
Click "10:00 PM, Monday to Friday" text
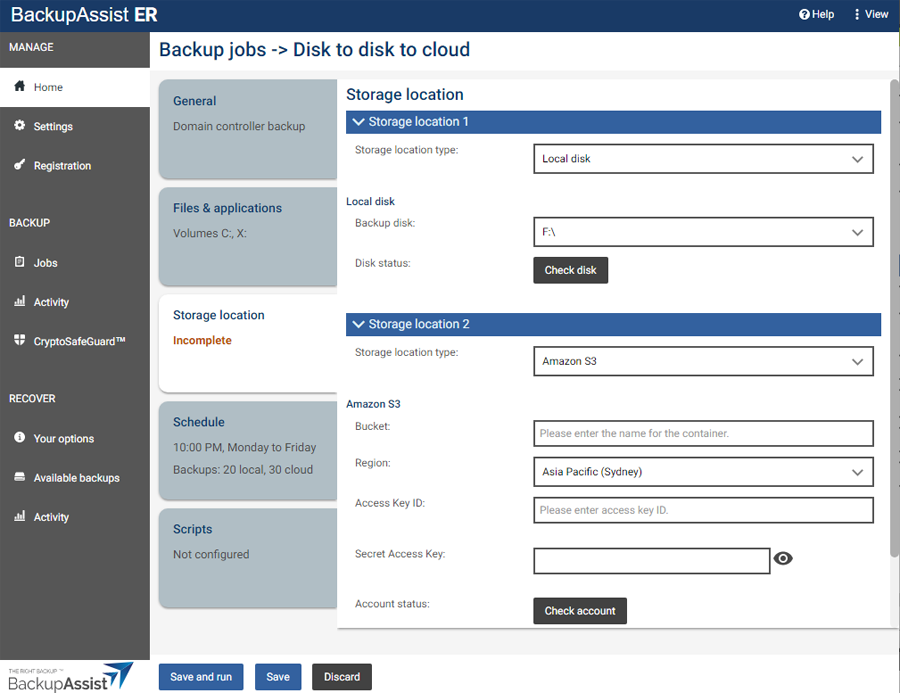point(245,447)
